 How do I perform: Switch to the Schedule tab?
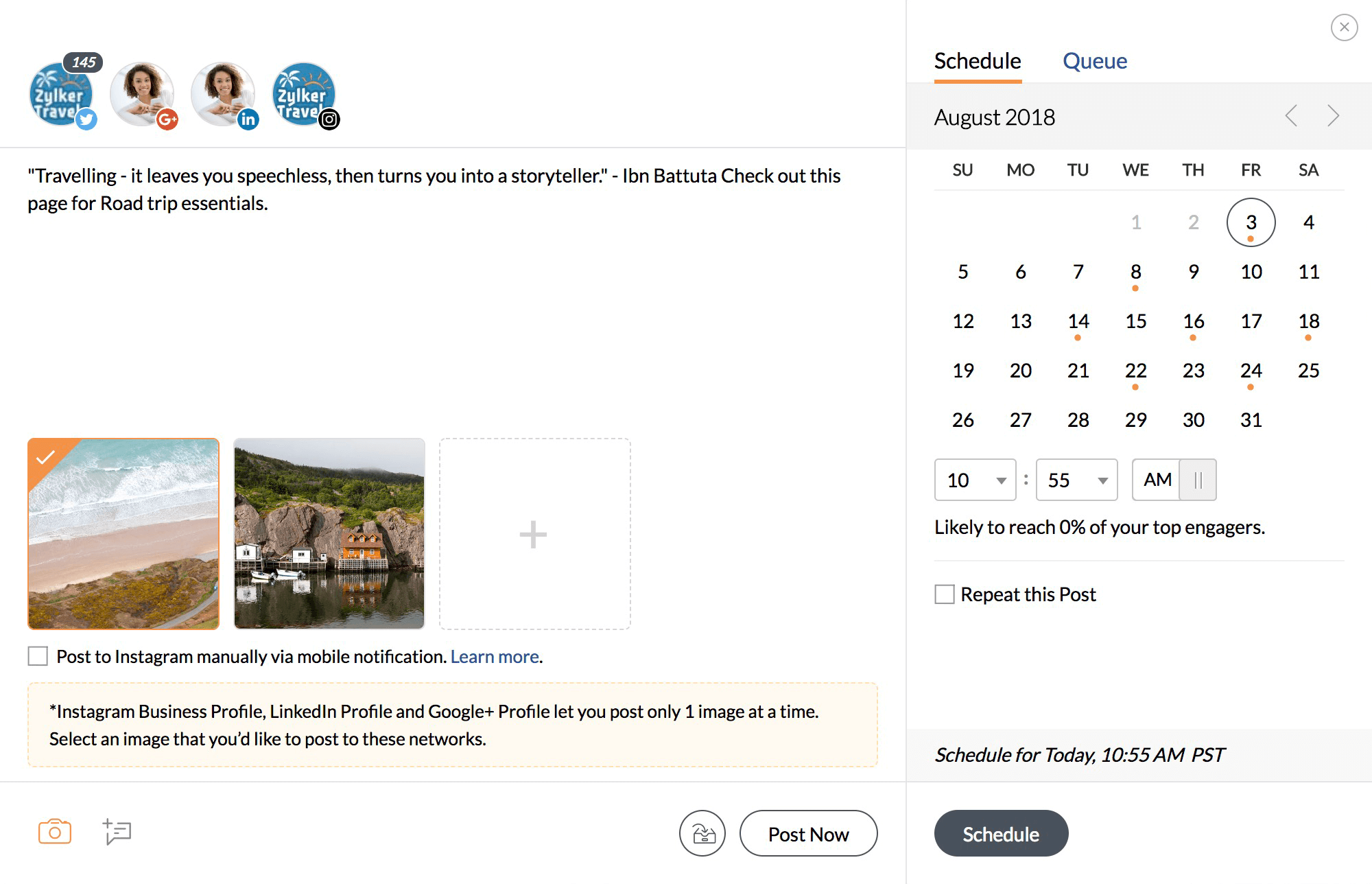[x=978, y=61]
